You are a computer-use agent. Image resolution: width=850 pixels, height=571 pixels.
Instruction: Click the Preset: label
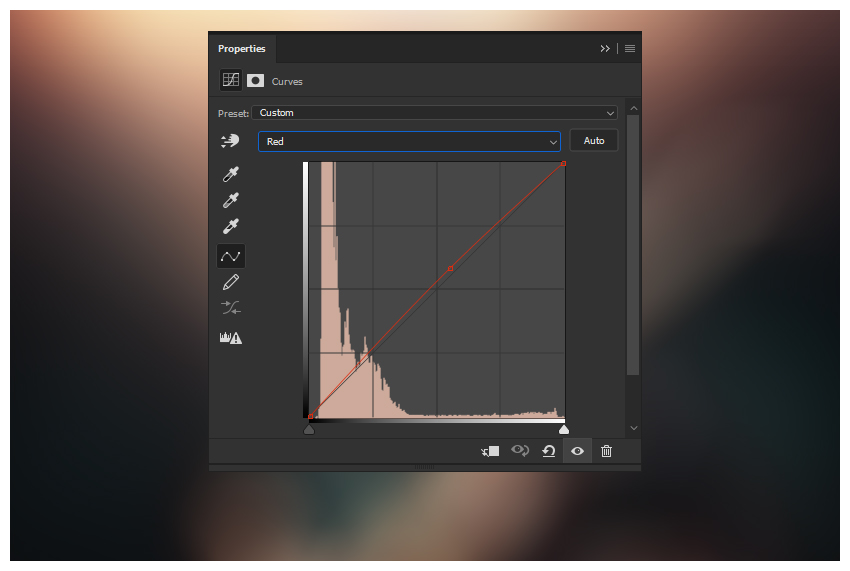[x=233, y=113]
